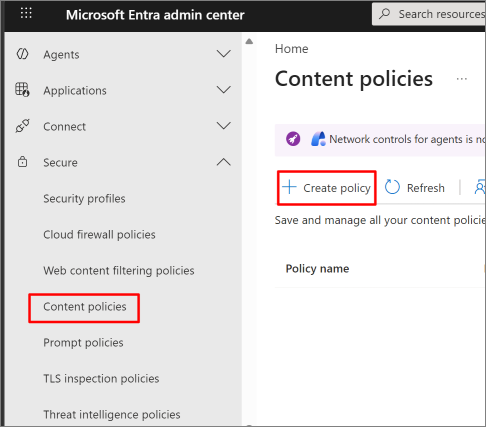Viewport: 486px width, 427px height.
Task: Expand the Applications section chevron
Action: tap(224, 89)
